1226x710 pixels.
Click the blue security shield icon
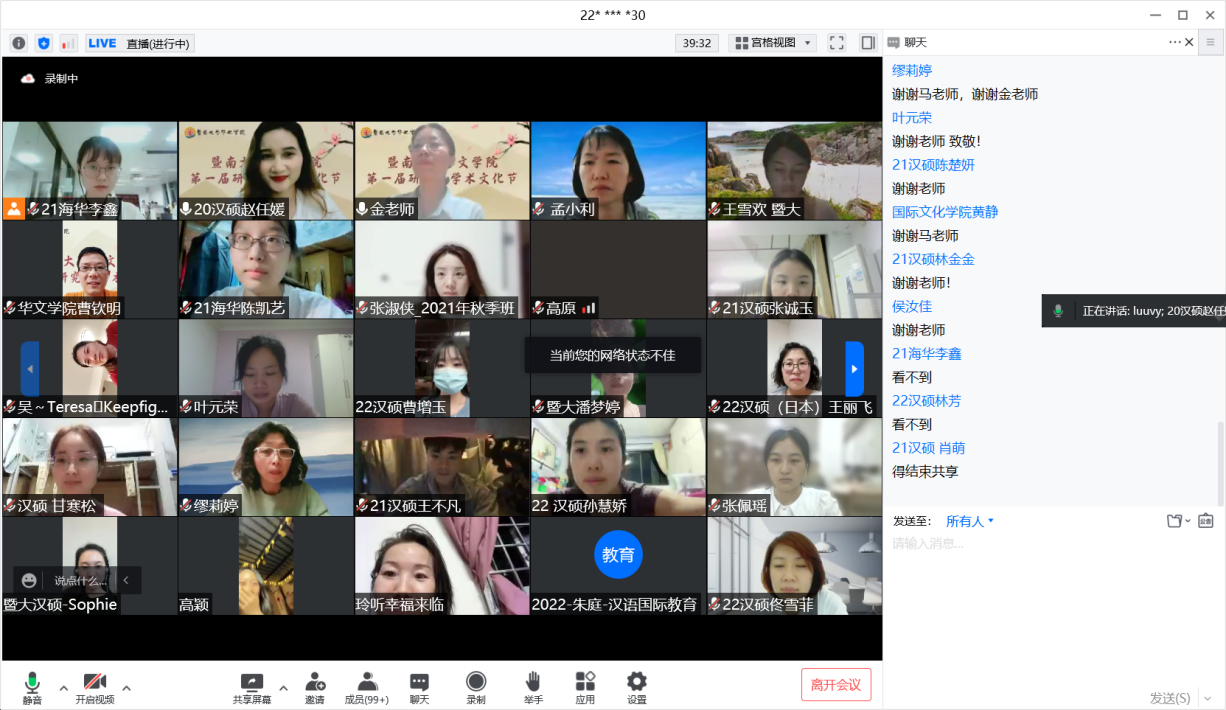point(43,43)
